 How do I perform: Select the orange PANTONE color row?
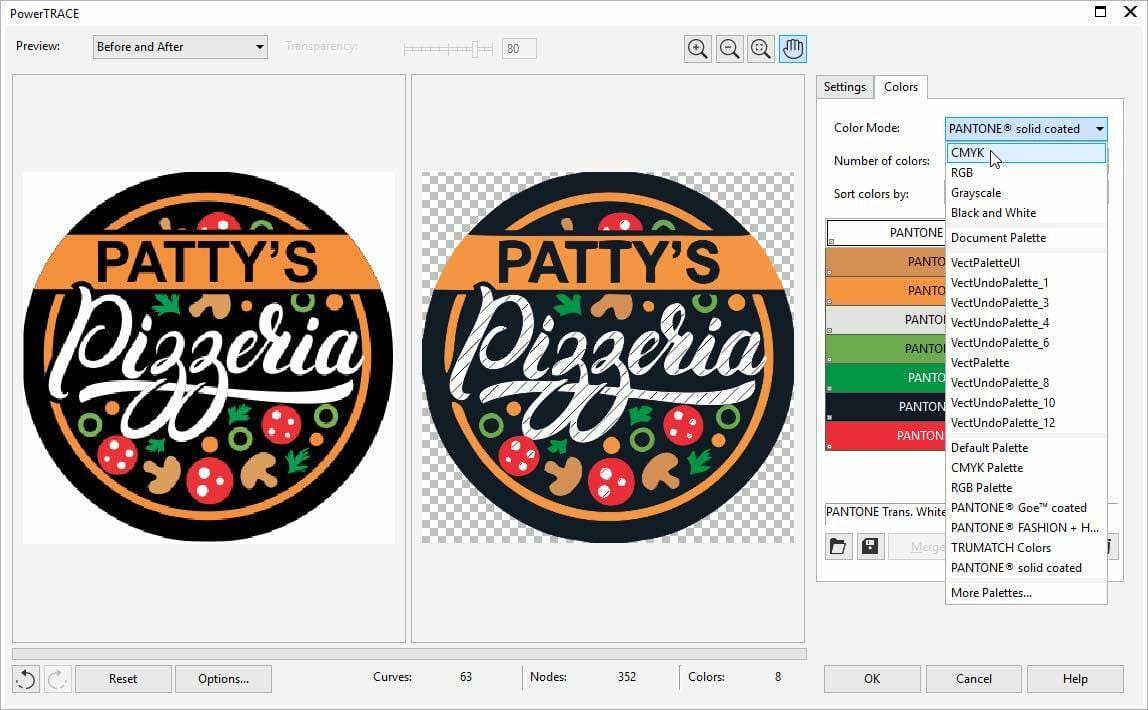[x=886, y=291]
